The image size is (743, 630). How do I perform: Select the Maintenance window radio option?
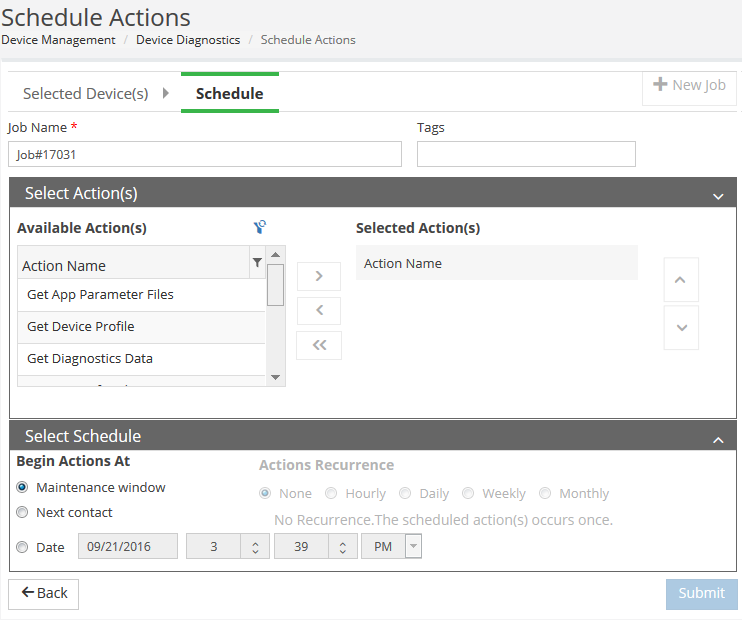point(22,488)
